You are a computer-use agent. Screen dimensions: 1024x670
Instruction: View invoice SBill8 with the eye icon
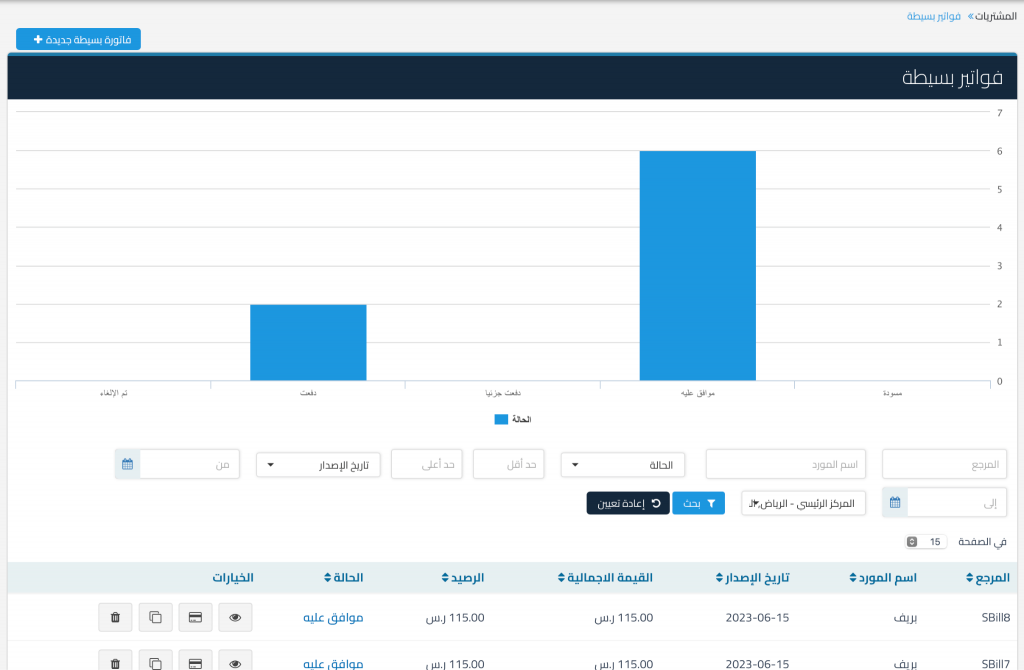(235, 618)
